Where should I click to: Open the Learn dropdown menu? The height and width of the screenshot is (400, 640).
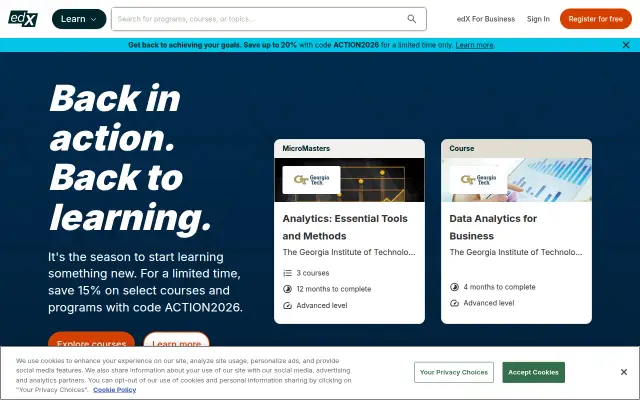(79, 19)
